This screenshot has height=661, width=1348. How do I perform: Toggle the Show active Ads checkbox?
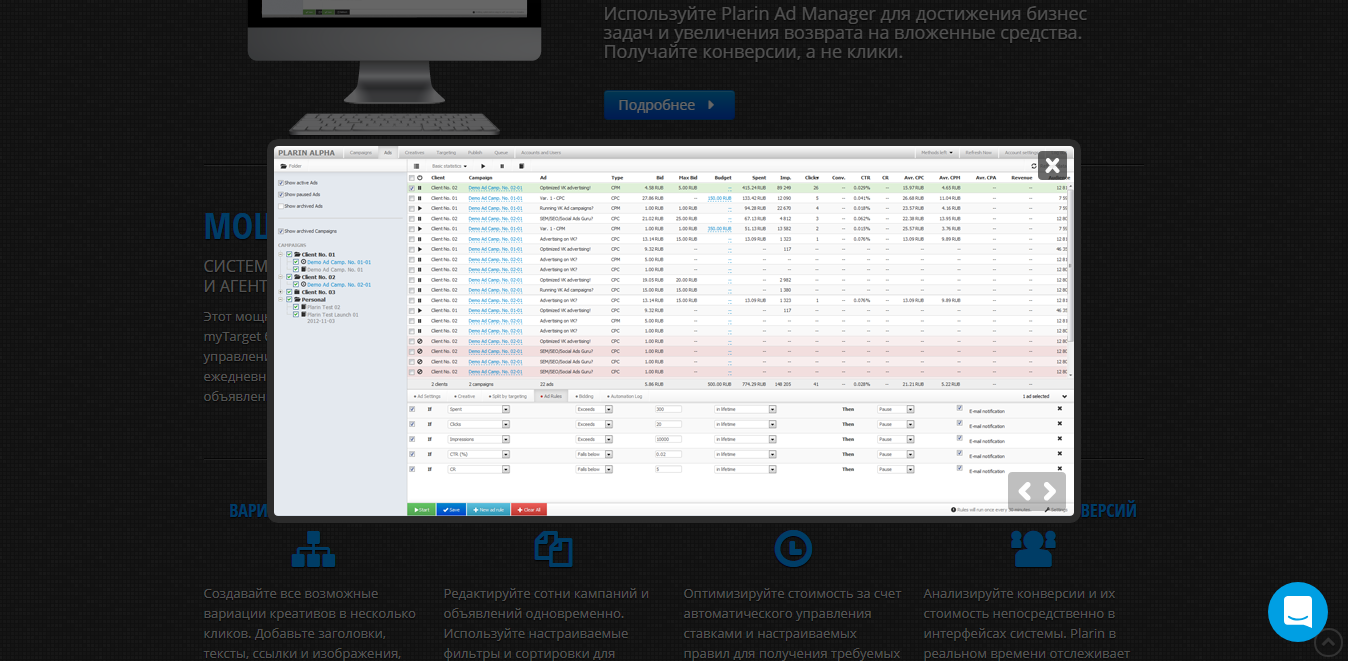pos(280,183)
